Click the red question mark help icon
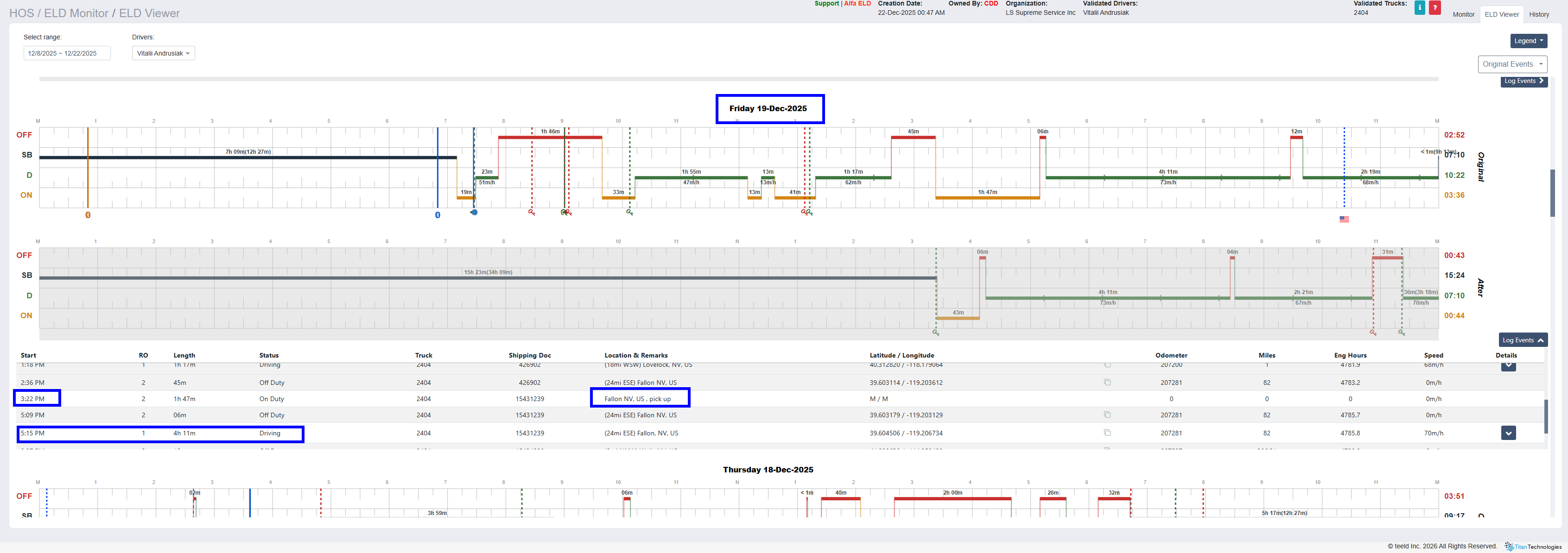1568x553 pixels. (x=1435, y=8)
